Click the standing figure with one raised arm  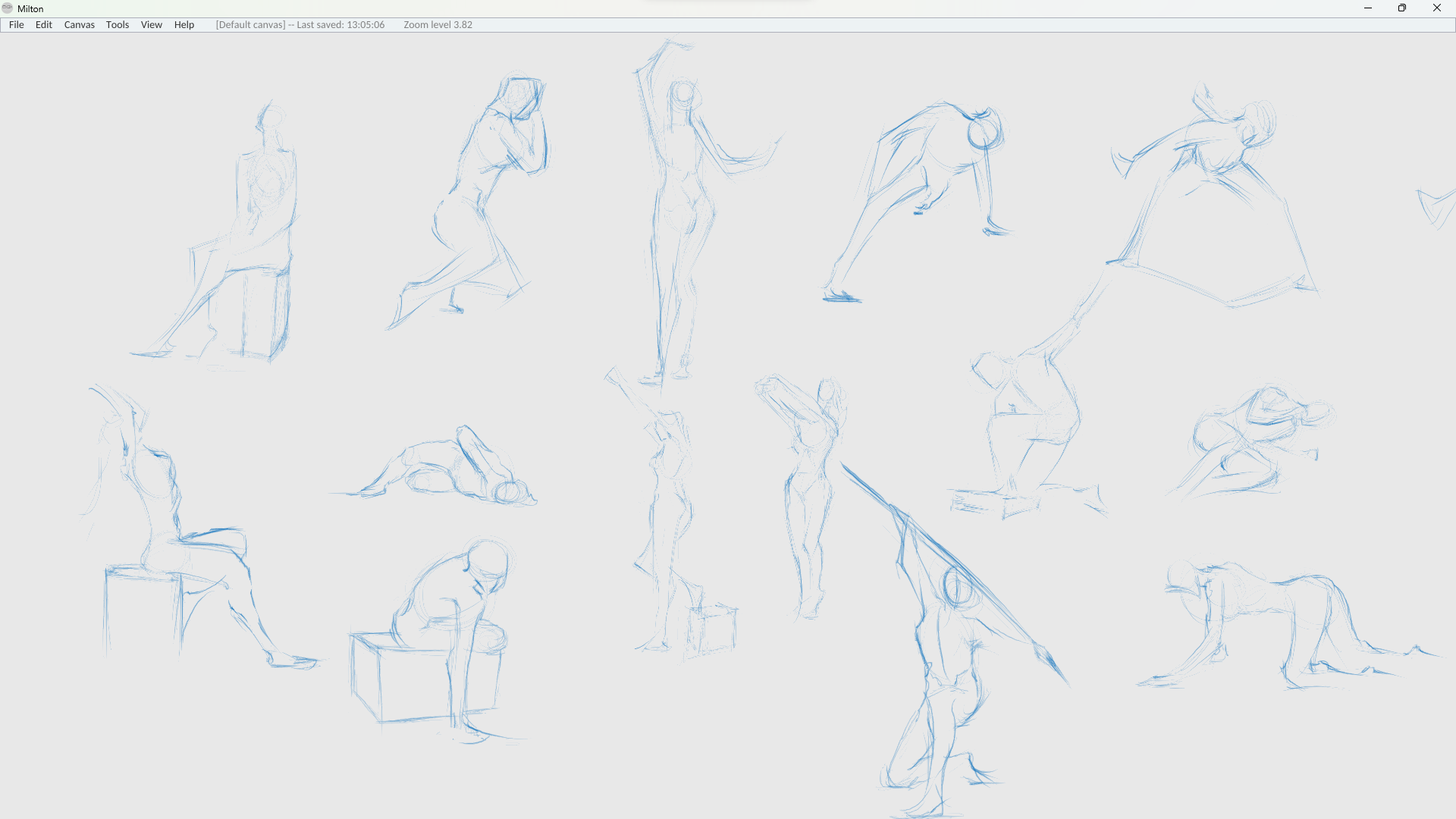682,205
